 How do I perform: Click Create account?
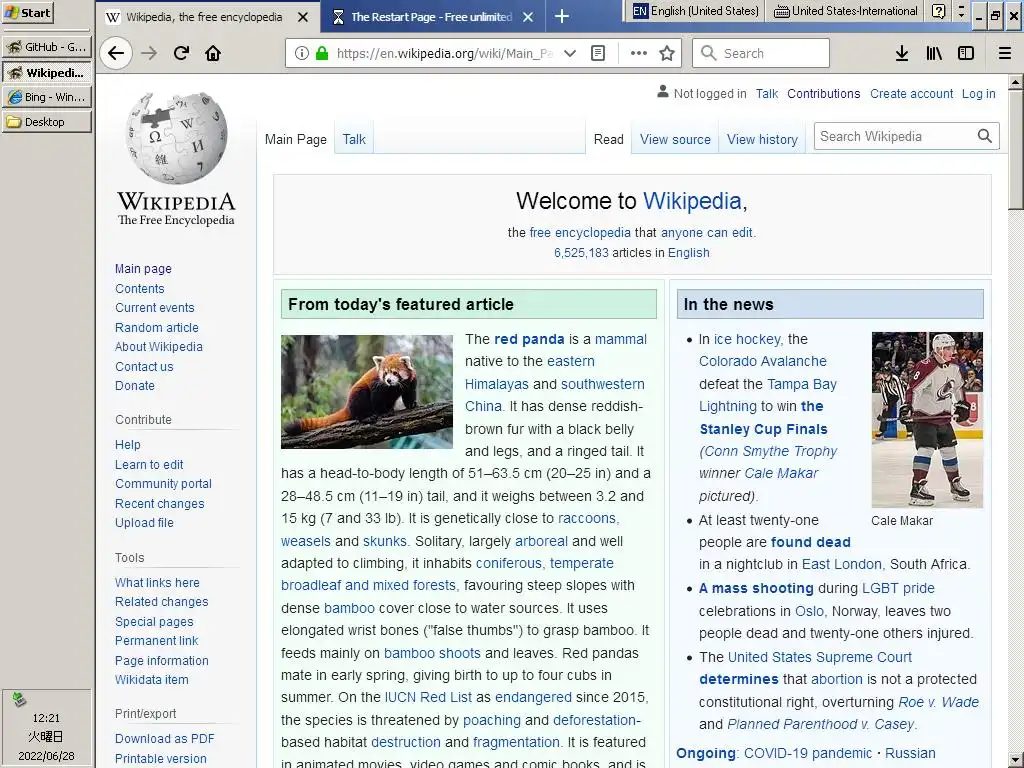click(x=911, y=93)
